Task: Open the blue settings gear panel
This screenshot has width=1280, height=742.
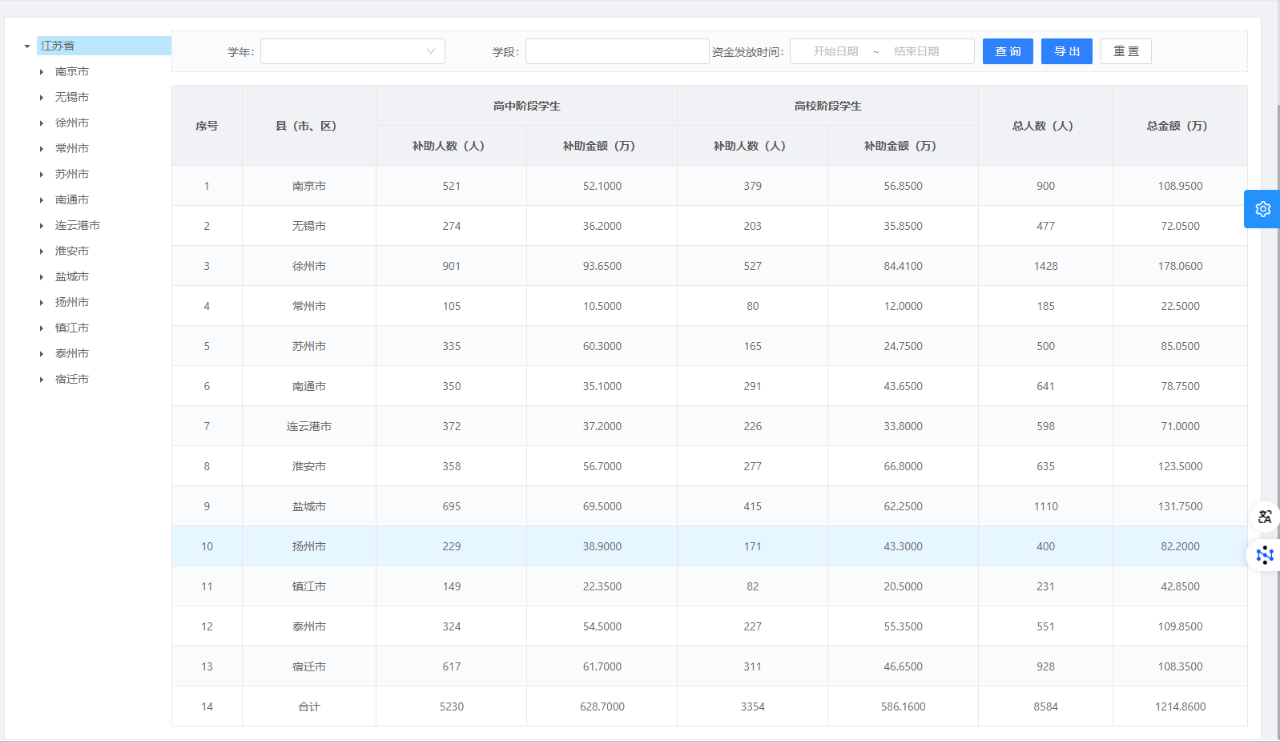Action: click(1262, 209)
